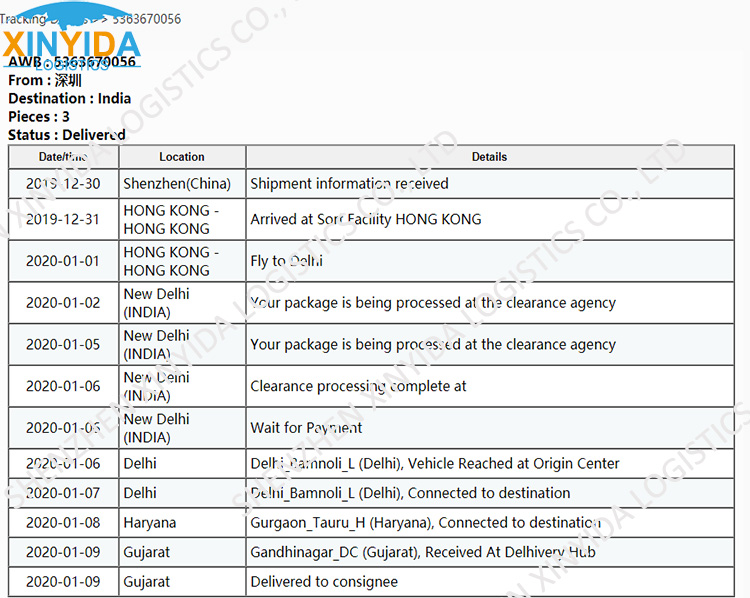Screen dimensions: 750x598
Task: Click 'Delivered to consignee' detail
Action: (x=324, y=582)
